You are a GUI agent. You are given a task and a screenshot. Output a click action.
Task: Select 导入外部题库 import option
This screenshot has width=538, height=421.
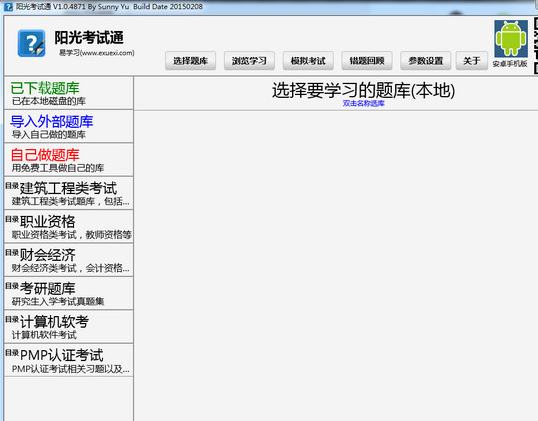coord(69,126)
